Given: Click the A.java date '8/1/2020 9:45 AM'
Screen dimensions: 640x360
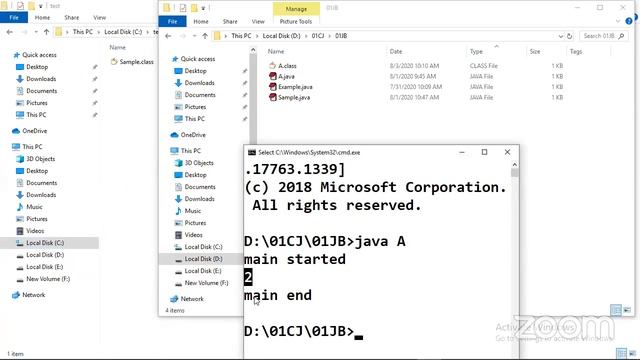Looking at the screenshot, I should (413, 76).
